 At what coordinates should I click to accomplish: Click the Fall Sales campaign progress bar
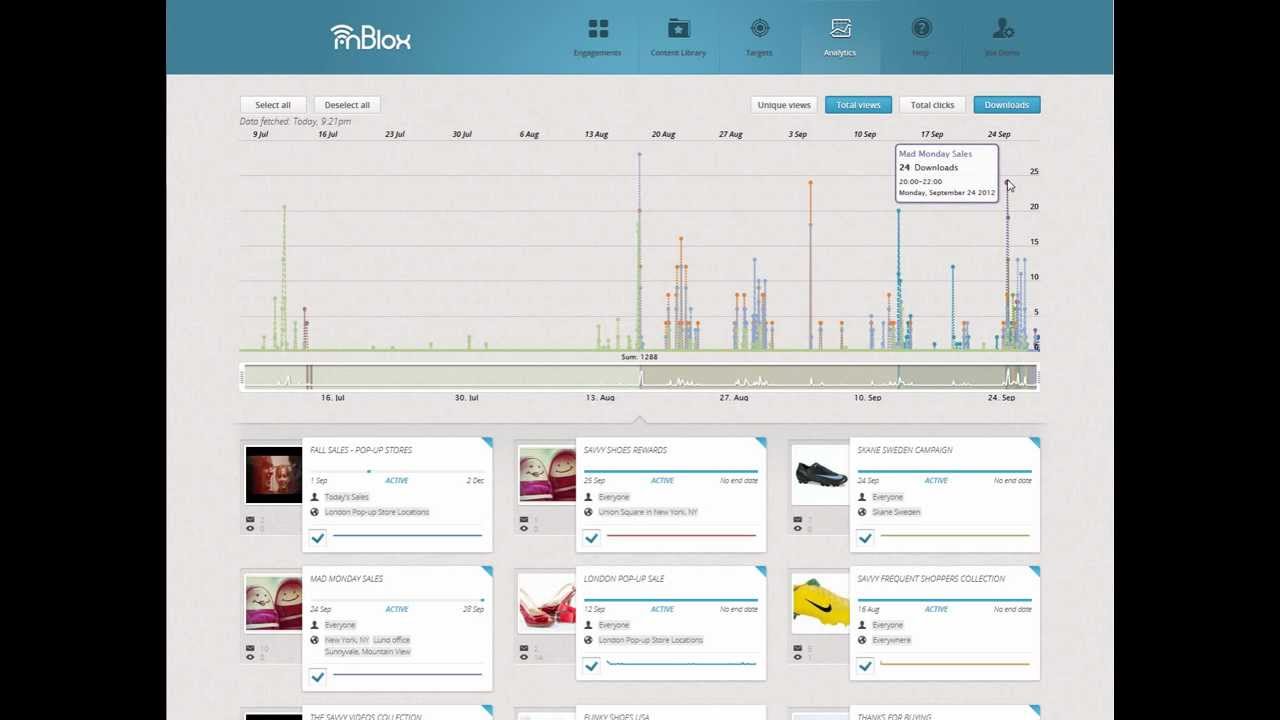(397, 471)
